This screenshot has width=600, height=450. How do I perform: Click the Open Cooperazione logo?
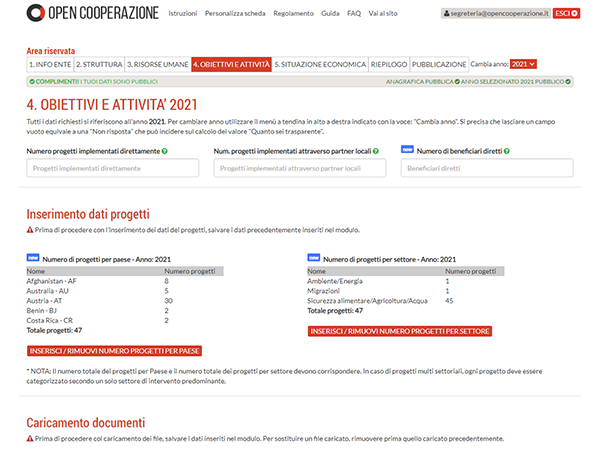[92, 13]
